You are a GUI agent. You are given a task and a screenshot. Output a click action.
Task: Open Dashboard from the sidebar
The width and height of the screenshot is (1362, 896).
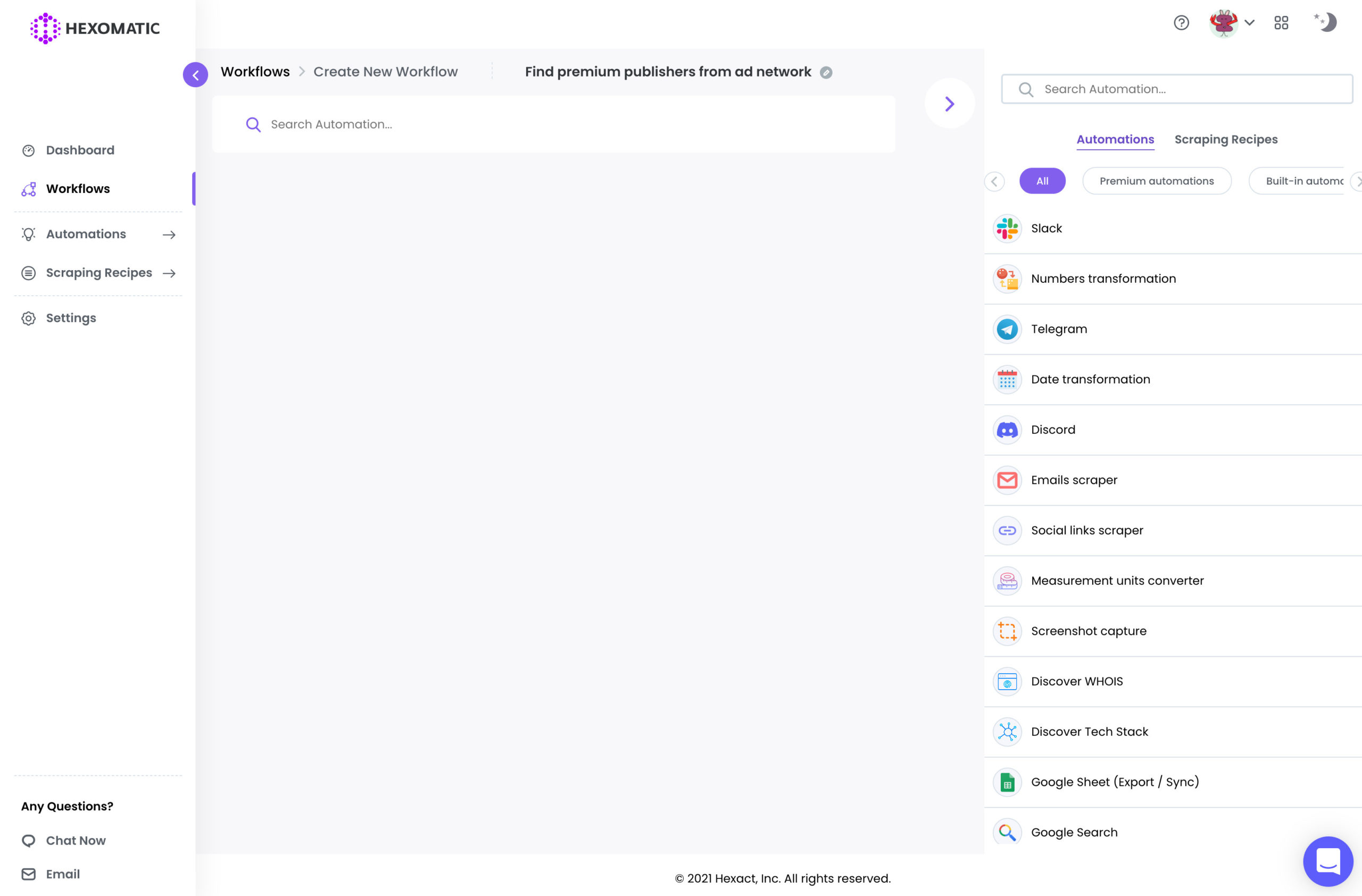(80, 150)
